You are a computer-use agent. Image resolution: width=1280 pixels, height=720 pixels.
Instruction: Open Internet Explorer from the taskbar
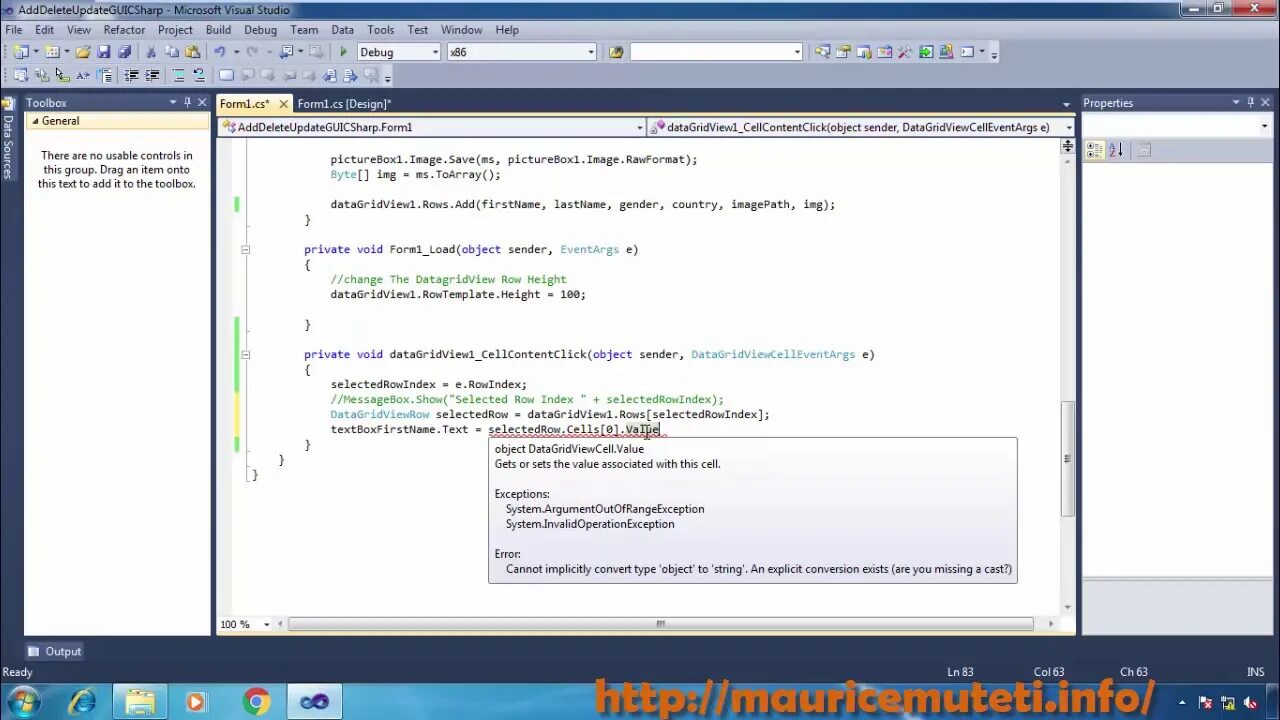click(82, 702)
